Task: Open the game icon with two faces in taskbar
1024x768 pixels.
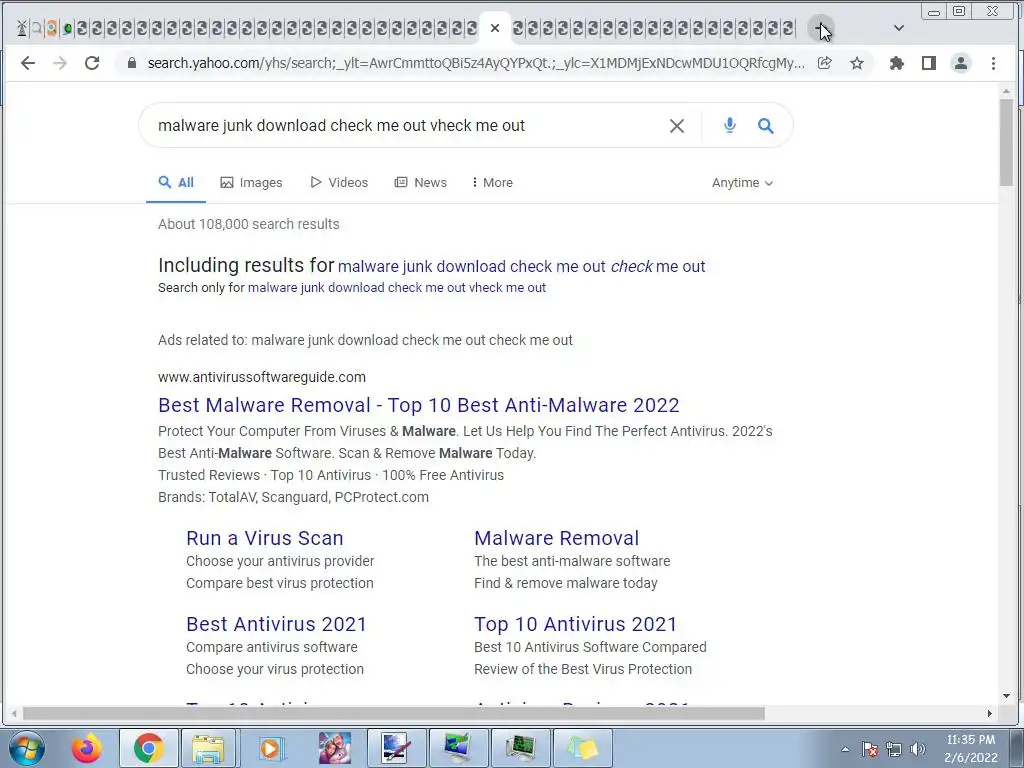Action: tap(334, 748)
